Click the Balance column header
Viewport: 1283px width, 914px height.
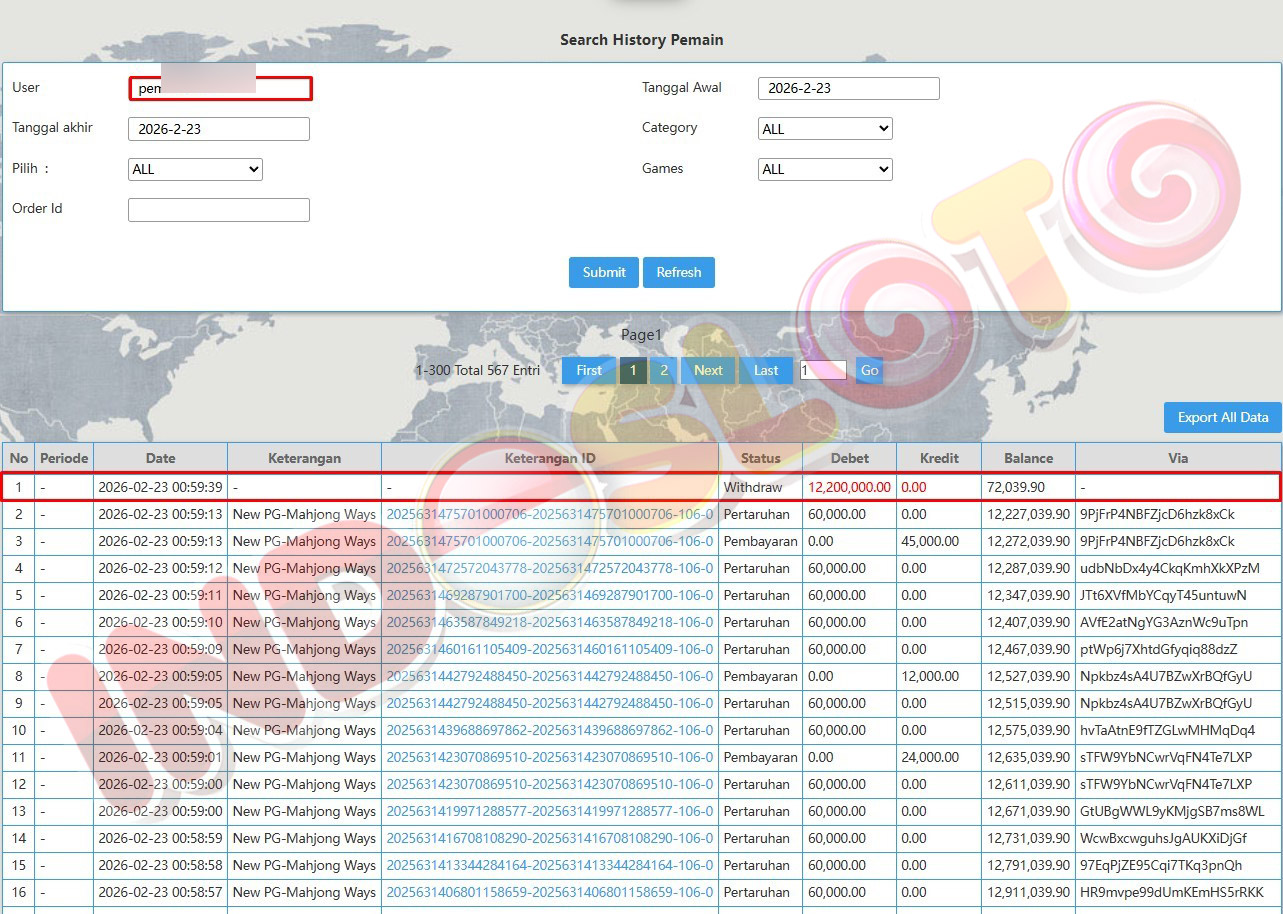1028,458
